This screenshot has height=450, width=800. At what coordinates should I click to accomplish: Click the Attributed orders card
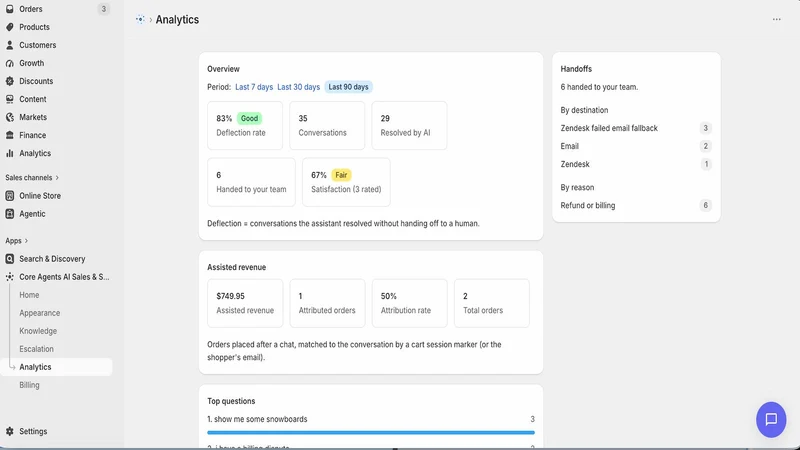pos(328,303)
